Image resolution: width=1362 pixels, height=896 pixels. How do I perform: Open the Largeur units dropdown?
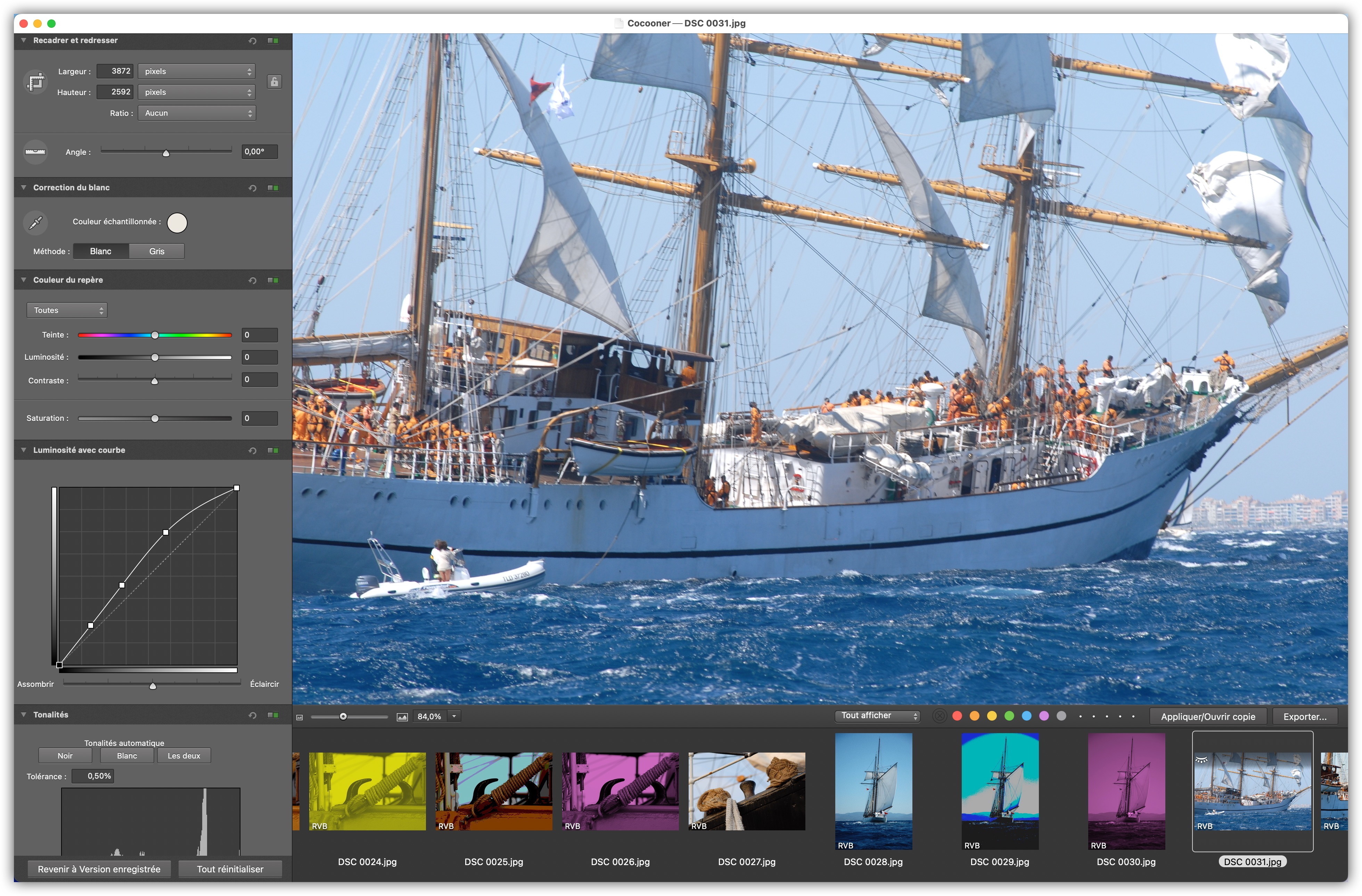[x=197, y=72]
